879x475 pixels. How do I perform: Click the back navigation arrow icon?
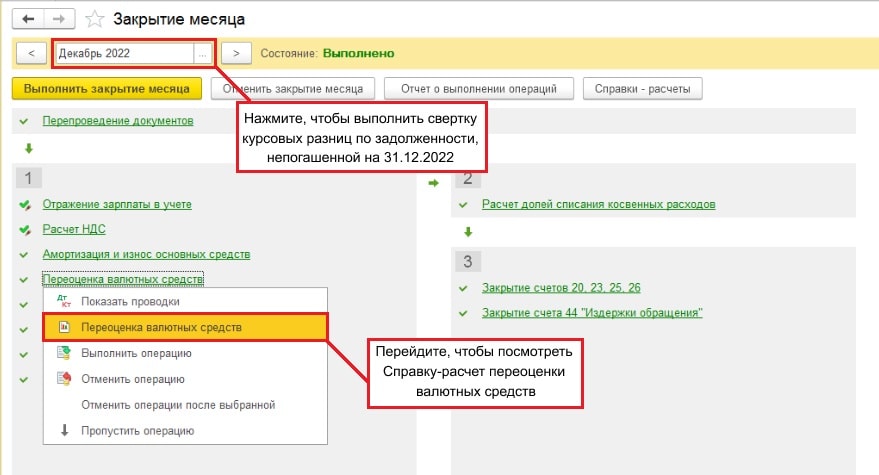pyautogui.click(x=28, y=19)
